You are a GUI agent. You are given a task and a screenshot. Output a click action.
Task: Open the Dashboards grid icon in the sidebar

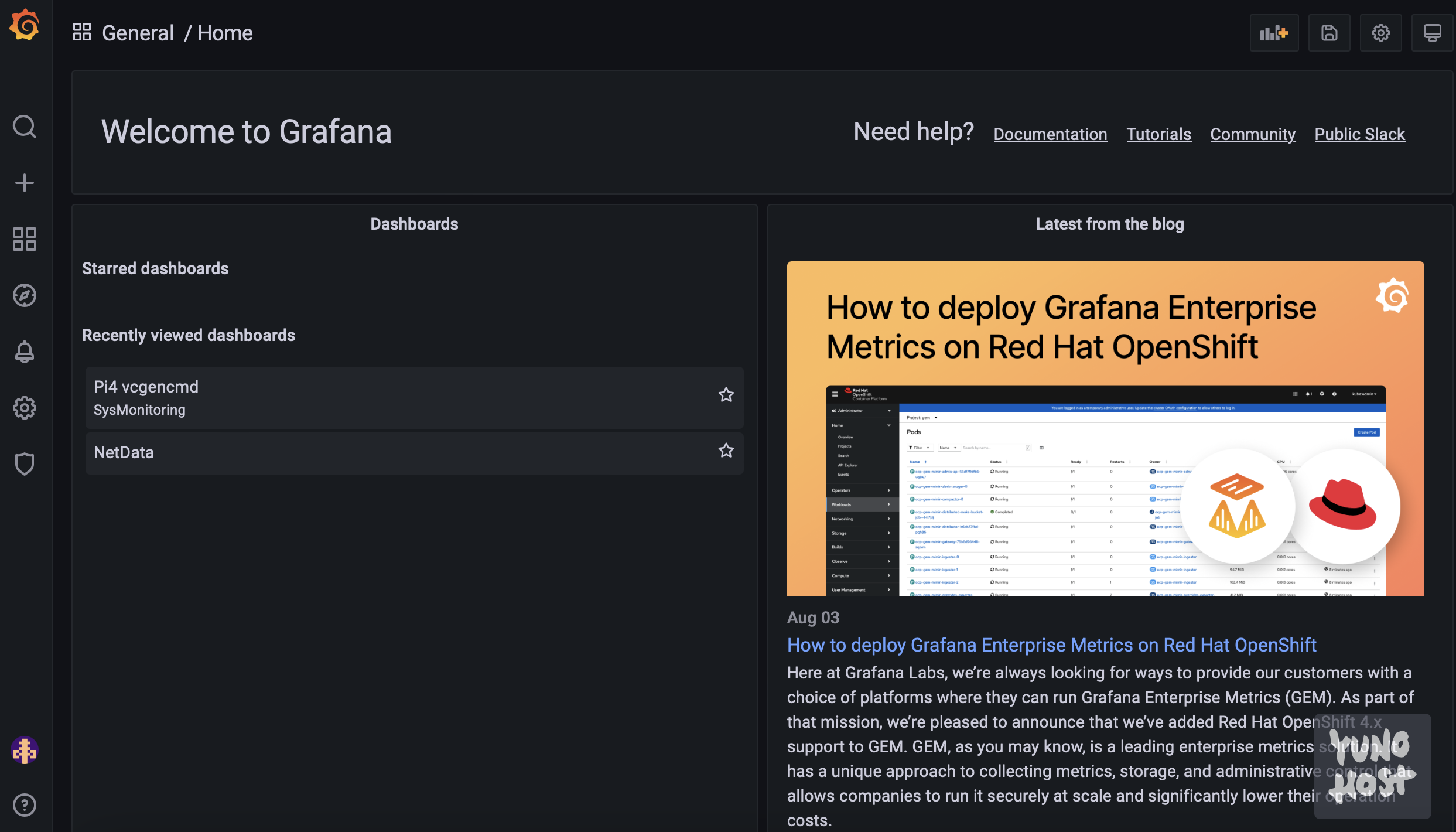pyautogui.click(x=25, y=239)
